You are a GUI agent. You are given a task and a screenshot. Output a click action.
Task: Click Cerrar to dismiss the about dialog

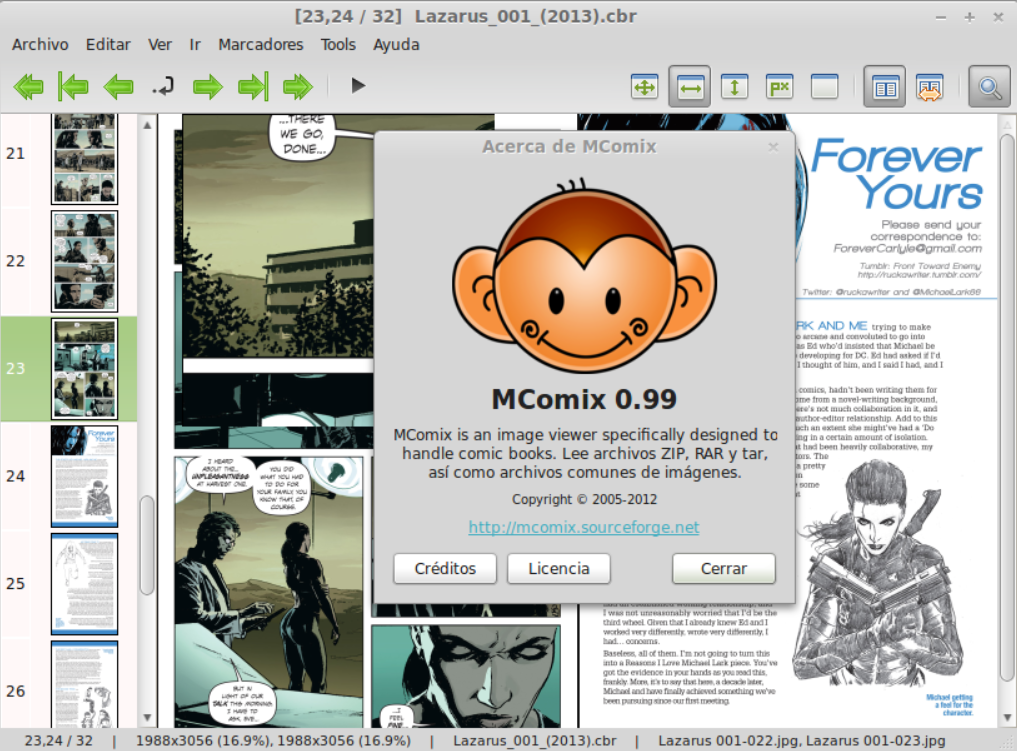click(724, 569)
